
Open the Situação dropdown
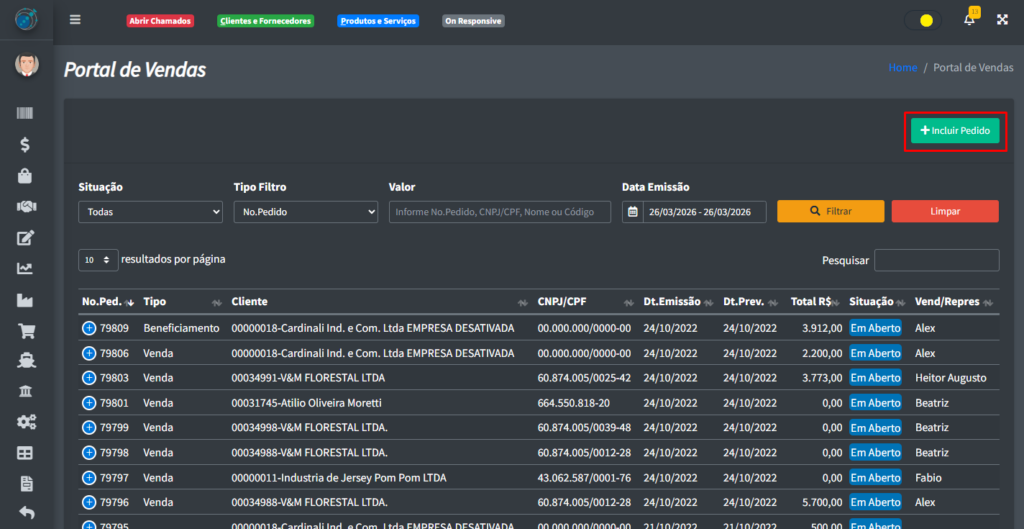pos(150,212)
